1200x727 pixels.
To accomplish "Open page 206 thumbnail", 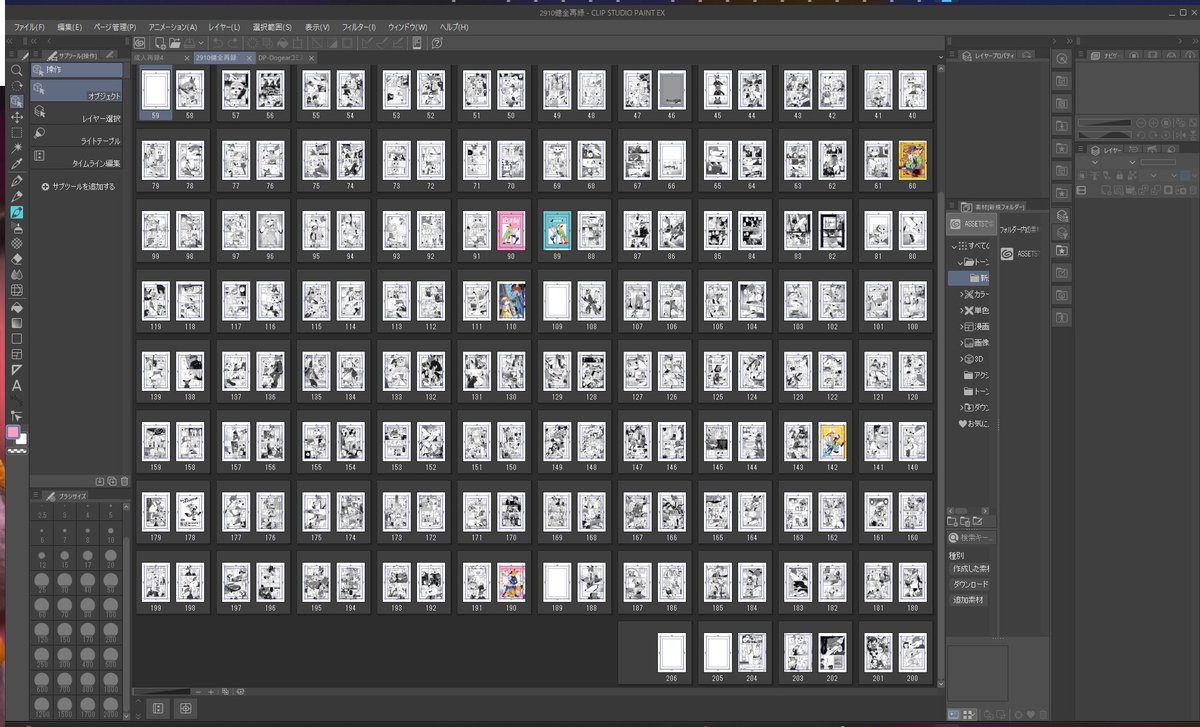I will click(x=671, y=653).
